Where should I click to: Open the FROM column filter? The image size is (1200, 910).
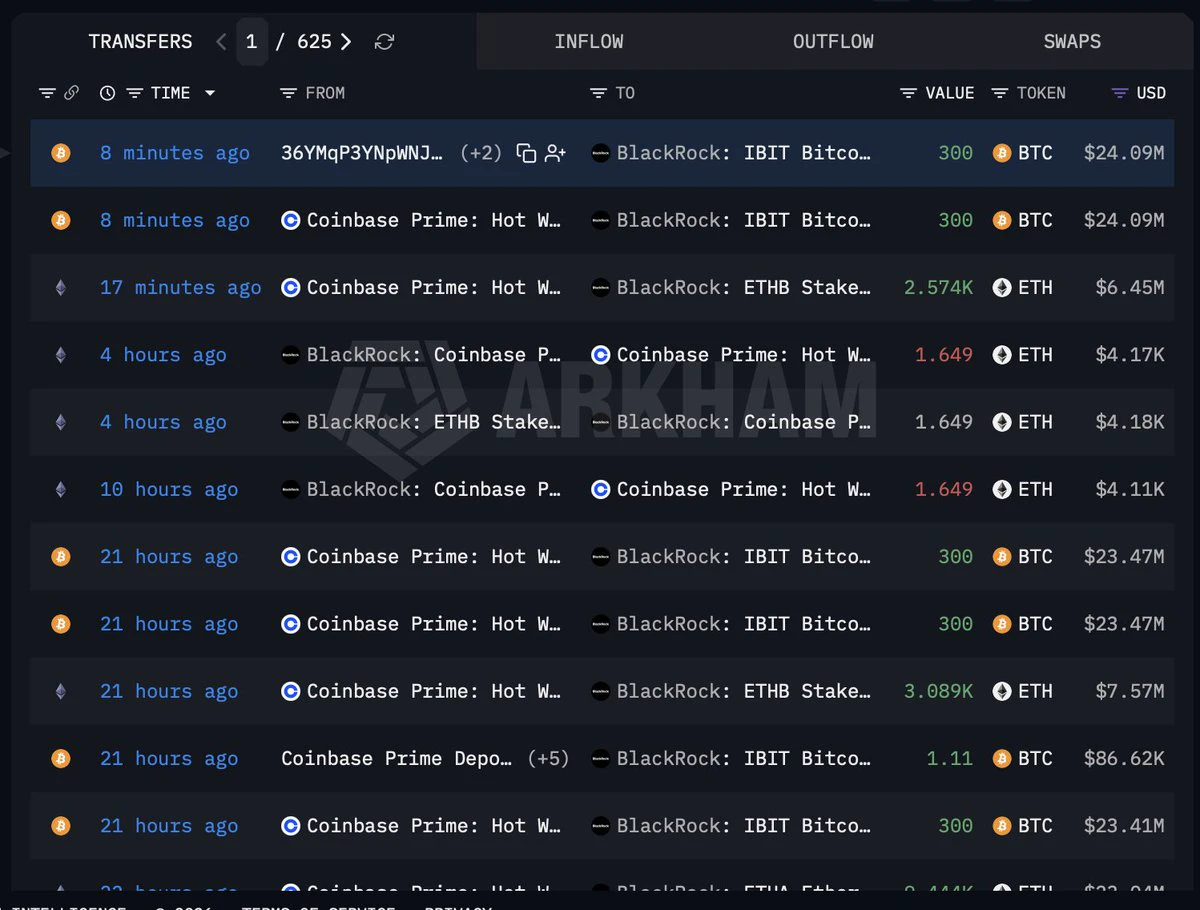(x=288, y=93)
